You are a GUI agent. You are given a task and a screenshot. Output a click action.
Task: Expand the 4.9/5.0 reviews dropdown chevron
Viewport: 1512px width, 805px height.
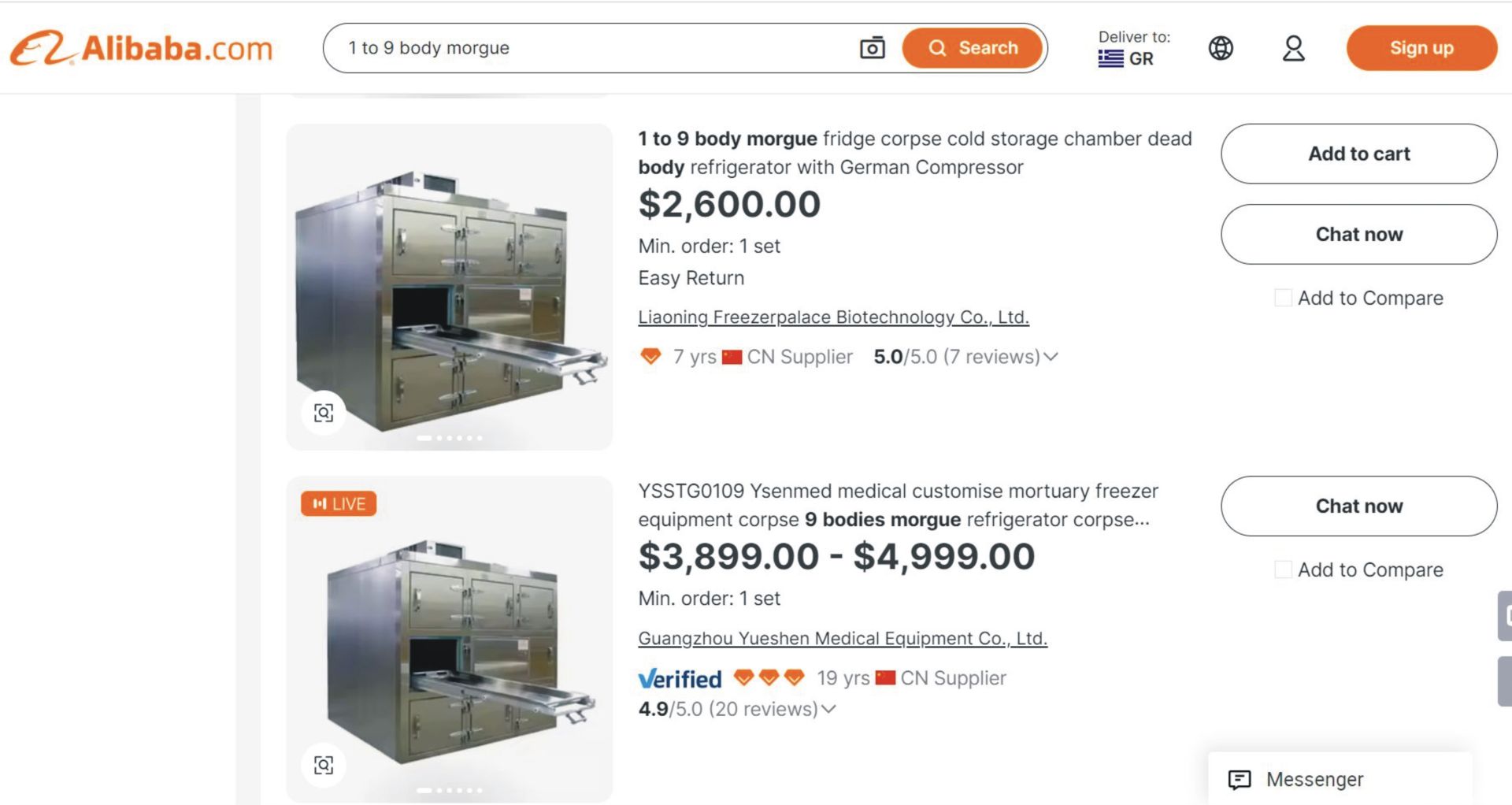coord(828,709)
